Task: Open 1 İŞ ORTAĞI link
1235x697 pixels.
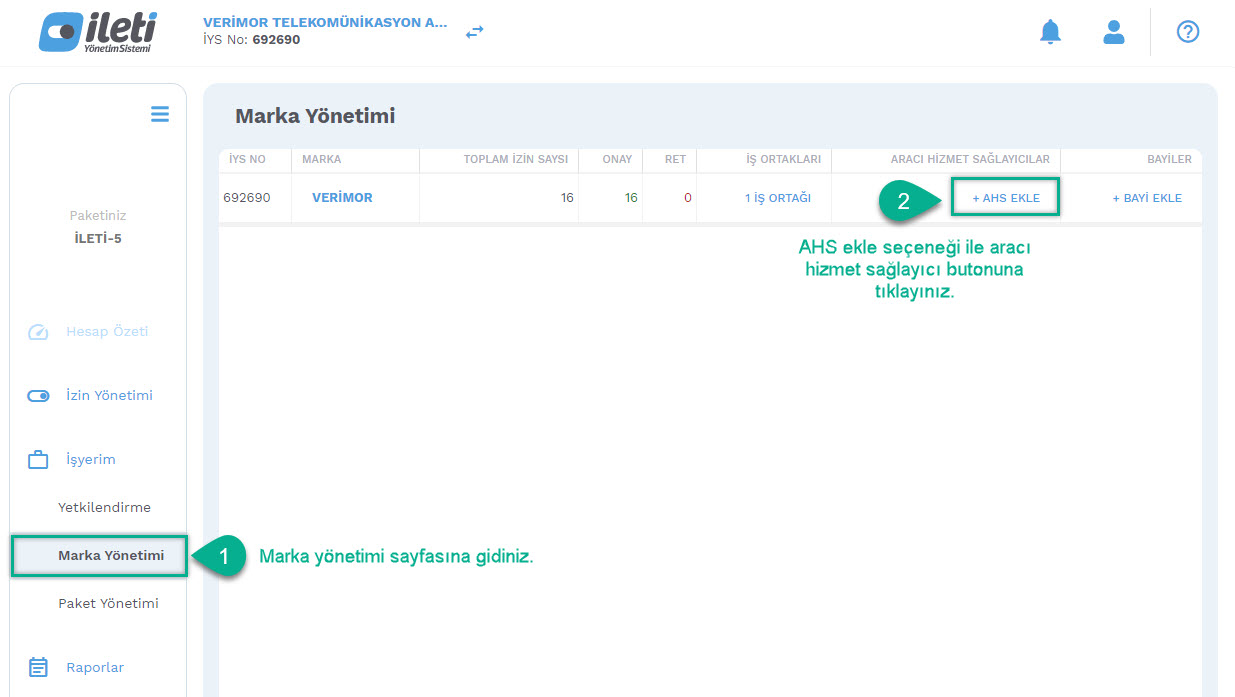Action: (778, 198)
